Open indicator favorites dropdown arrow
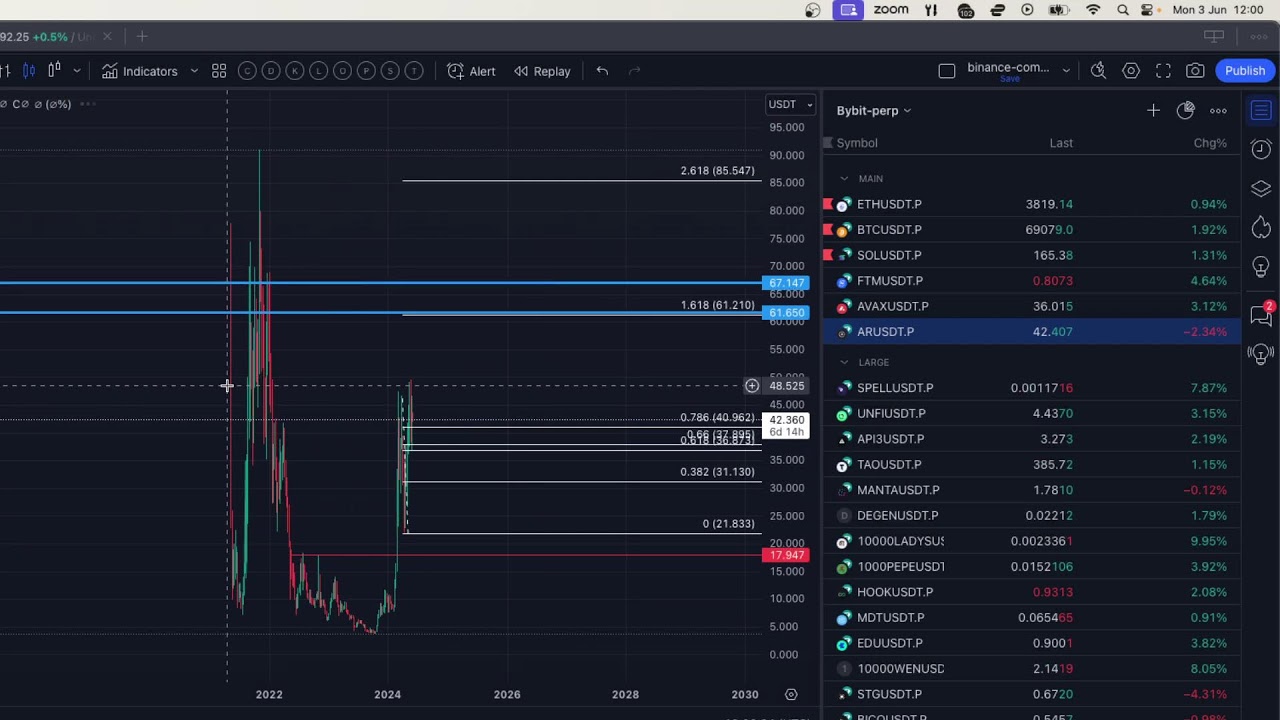Viewport: 1280px width, 720px height. [x=193, y=71]
